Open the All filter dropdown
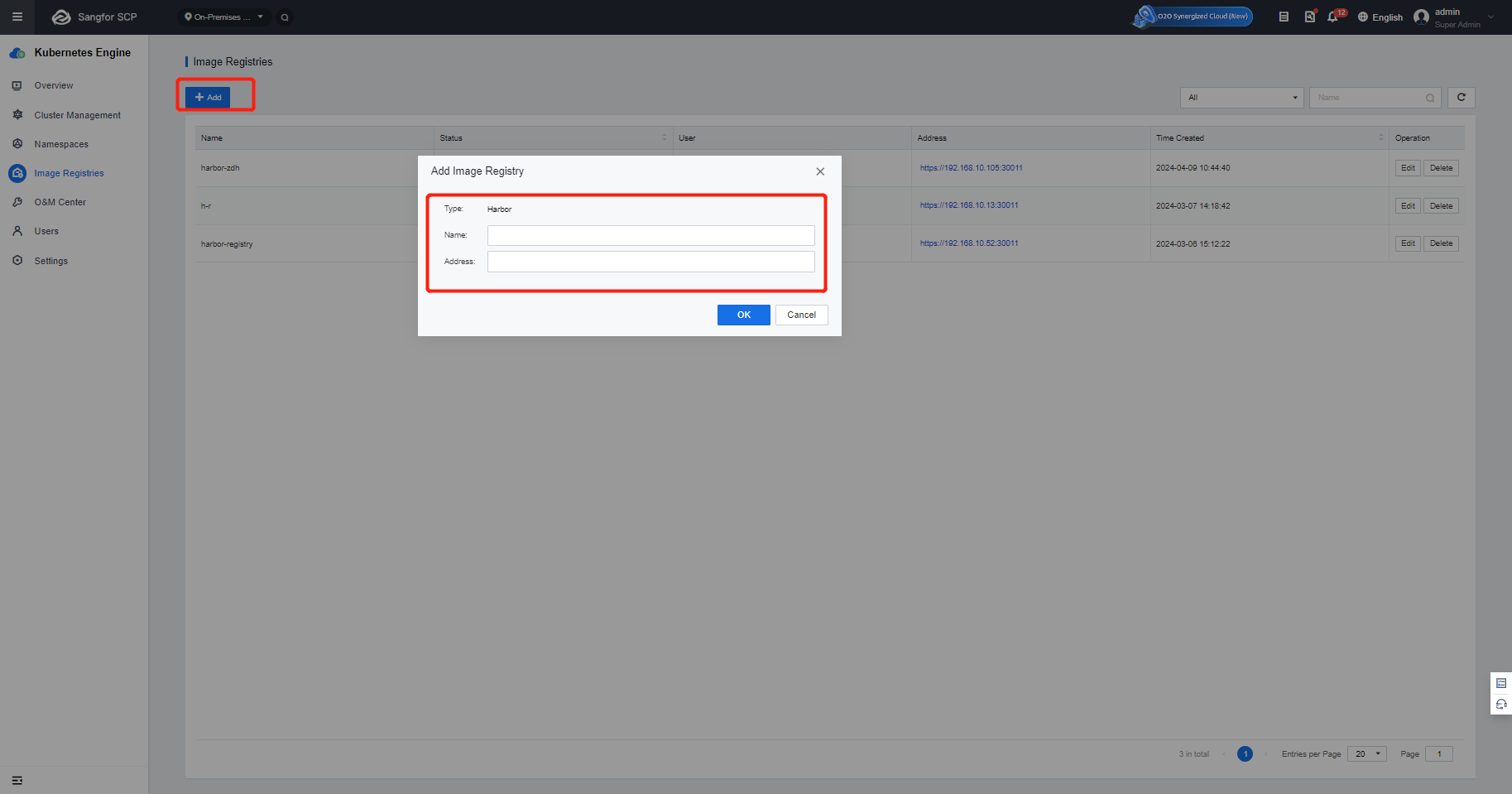Image resolution: width=1512 pixels, height=794 pixels. (1242, 98)
